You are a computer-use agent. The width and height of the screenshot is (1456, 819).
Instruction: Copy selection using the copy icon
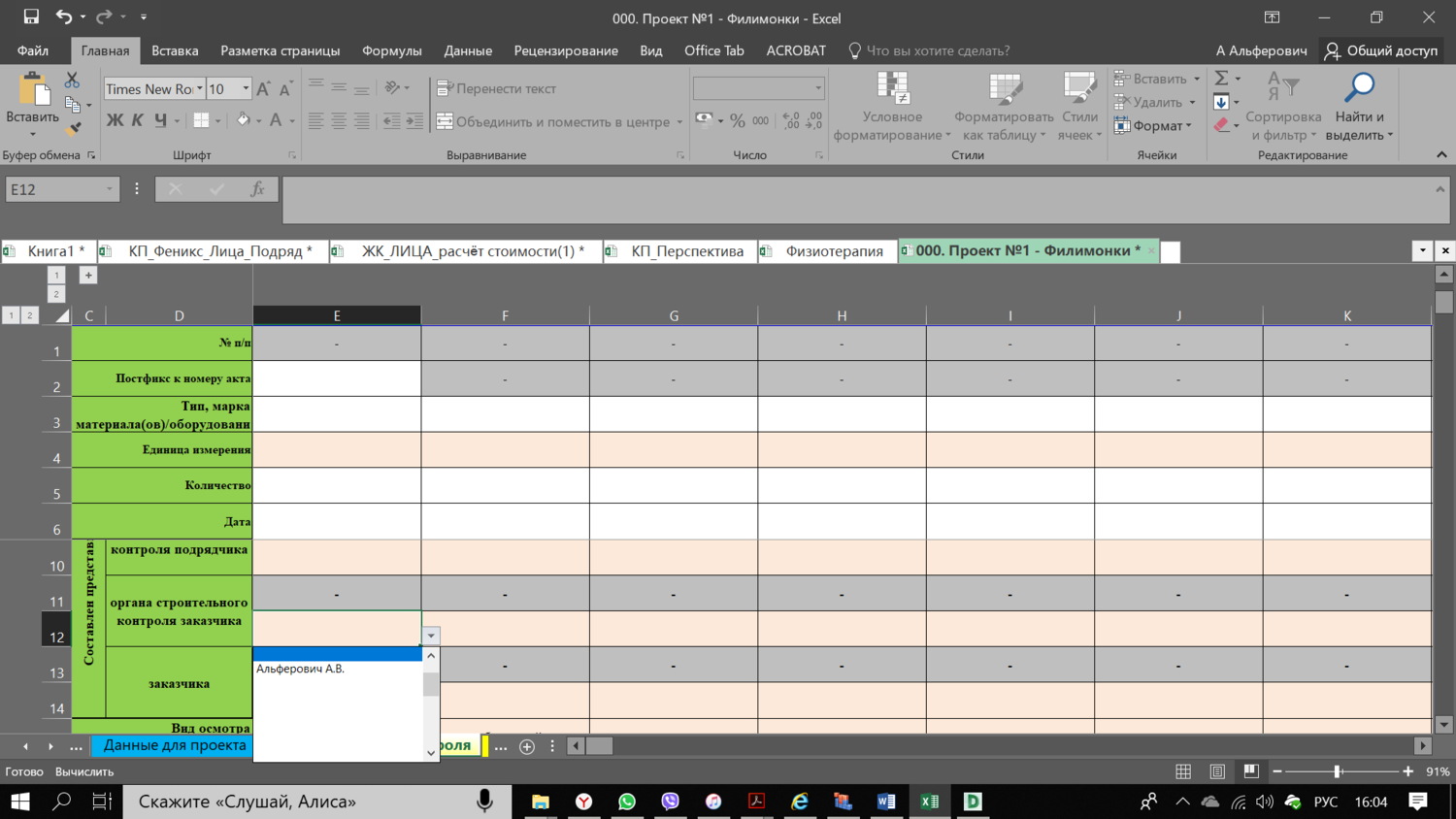click(x=72, y=104)
